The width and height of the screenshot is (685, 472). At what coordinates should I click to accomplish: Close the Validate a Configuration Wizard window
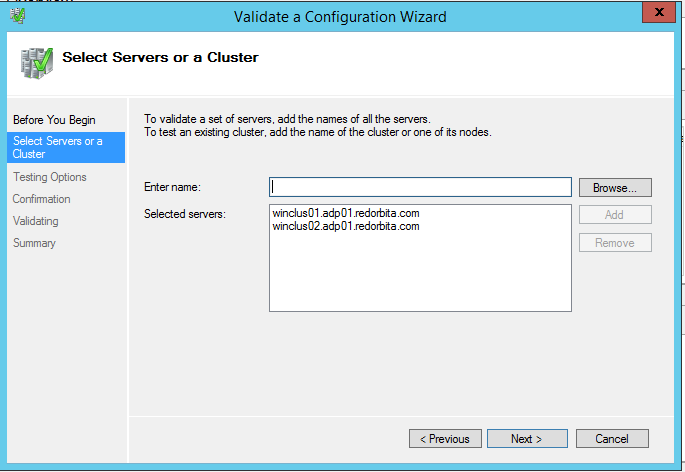(656, 14)
